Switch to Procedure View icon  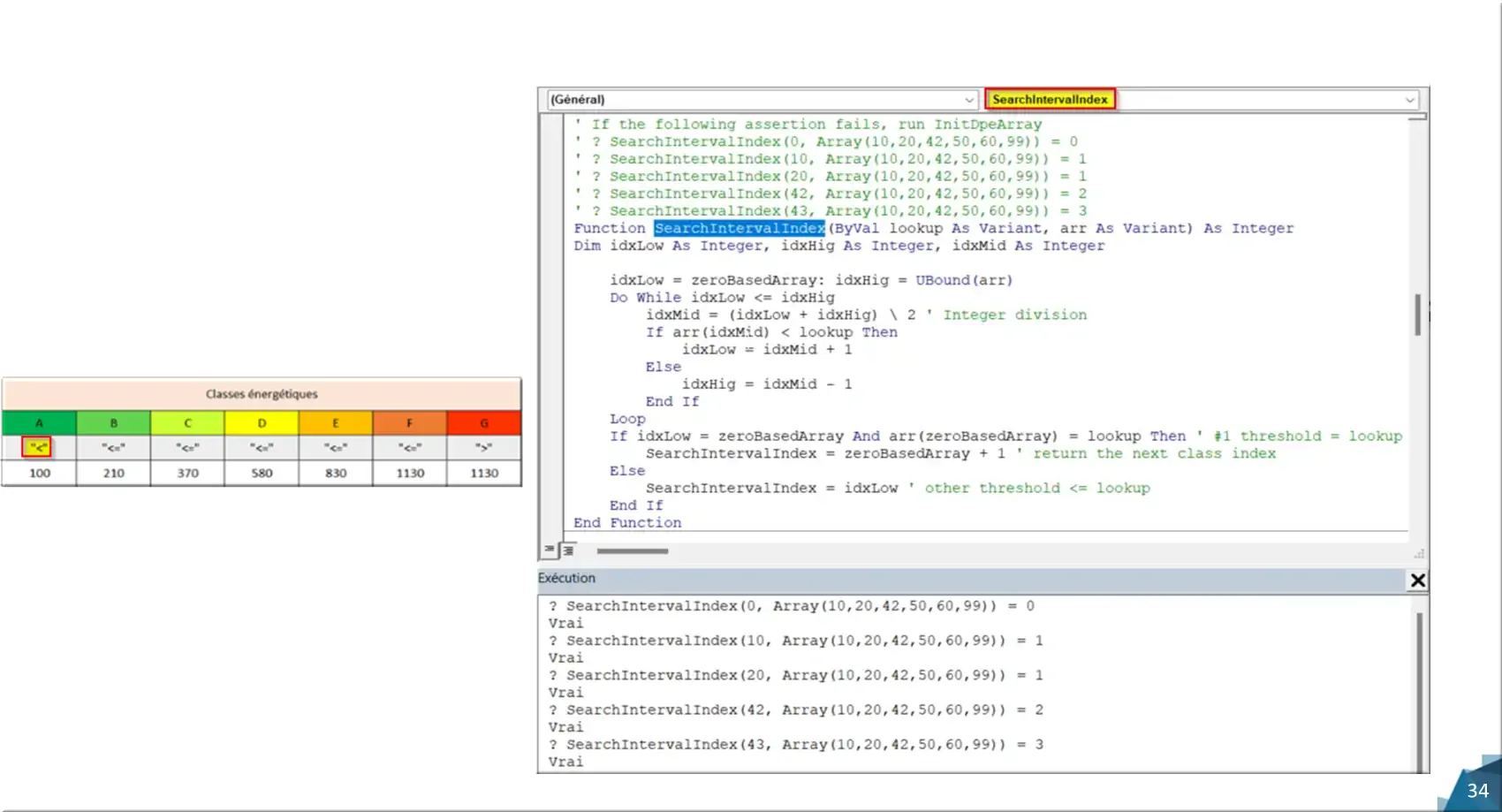pyautogui.click(x=550, y=550)
